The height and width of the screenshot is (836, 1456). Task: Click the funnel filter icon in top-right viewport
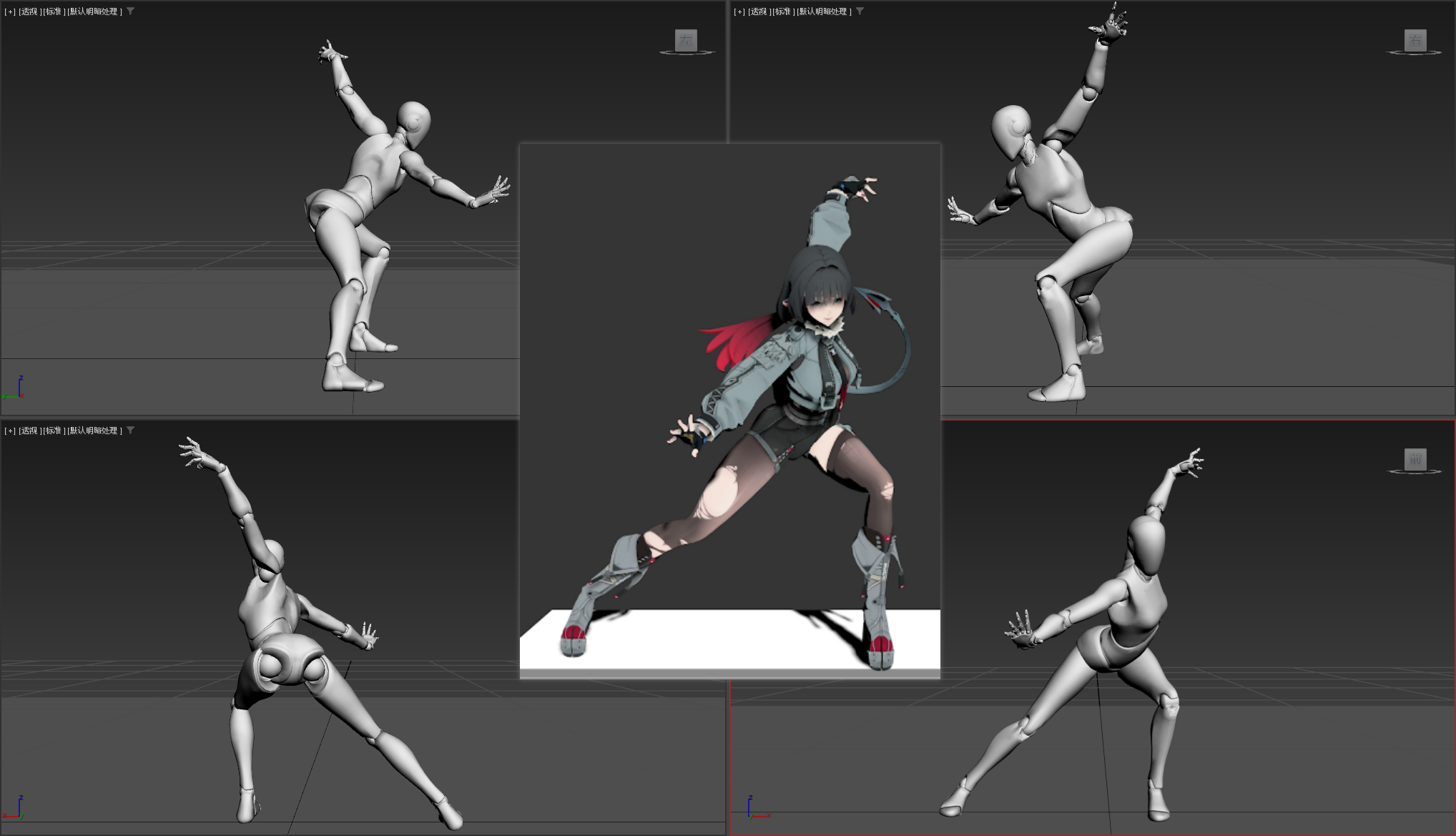860,11
